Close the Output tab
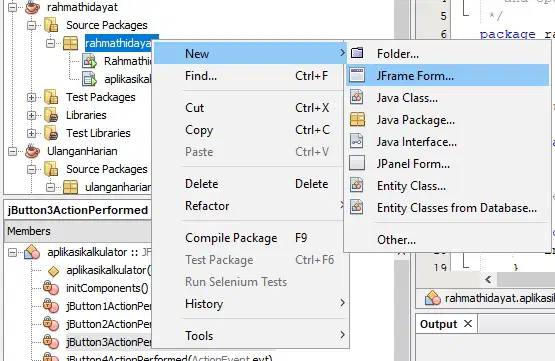 click(468, 323)
